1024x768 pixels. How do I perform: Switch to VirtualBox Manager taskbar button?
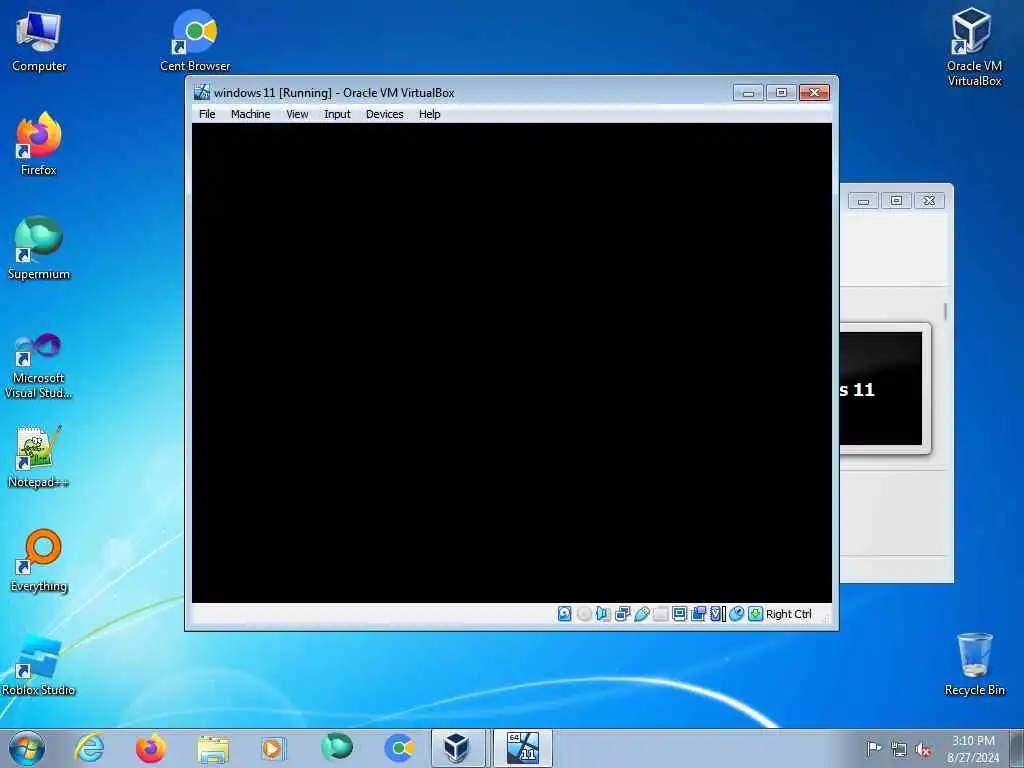pyautogui.click(x=460, y=748)
